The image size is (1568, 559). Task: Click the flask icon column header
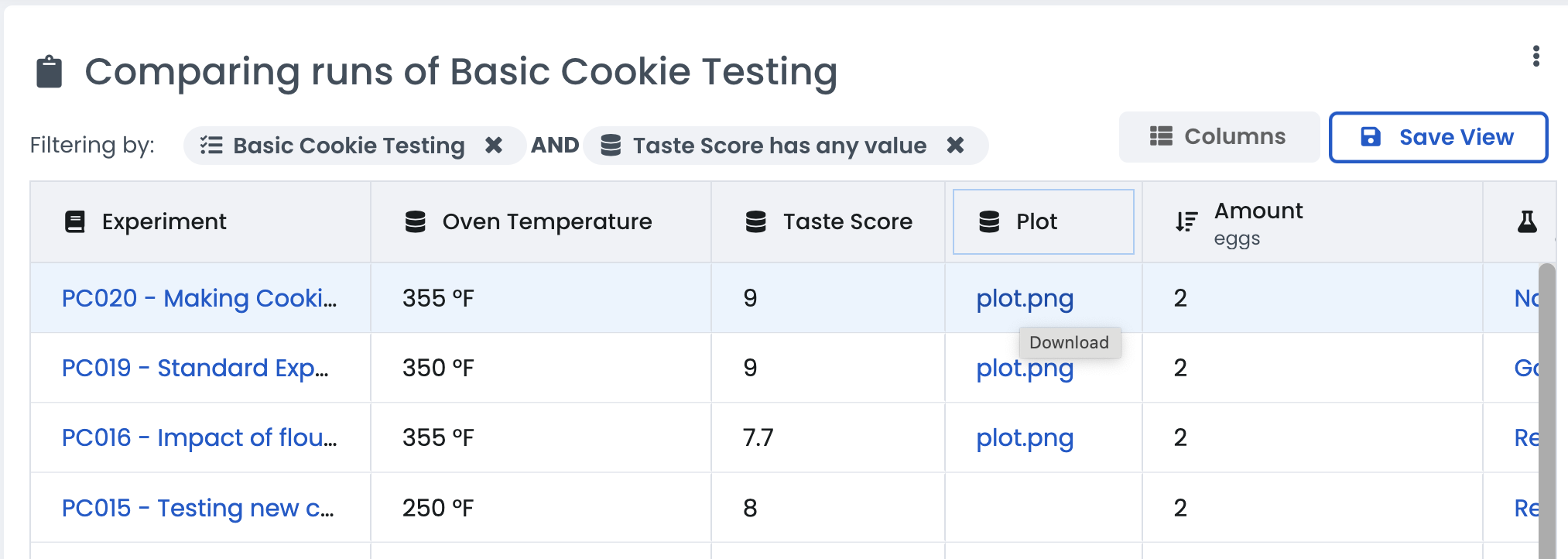(1526, 221)
